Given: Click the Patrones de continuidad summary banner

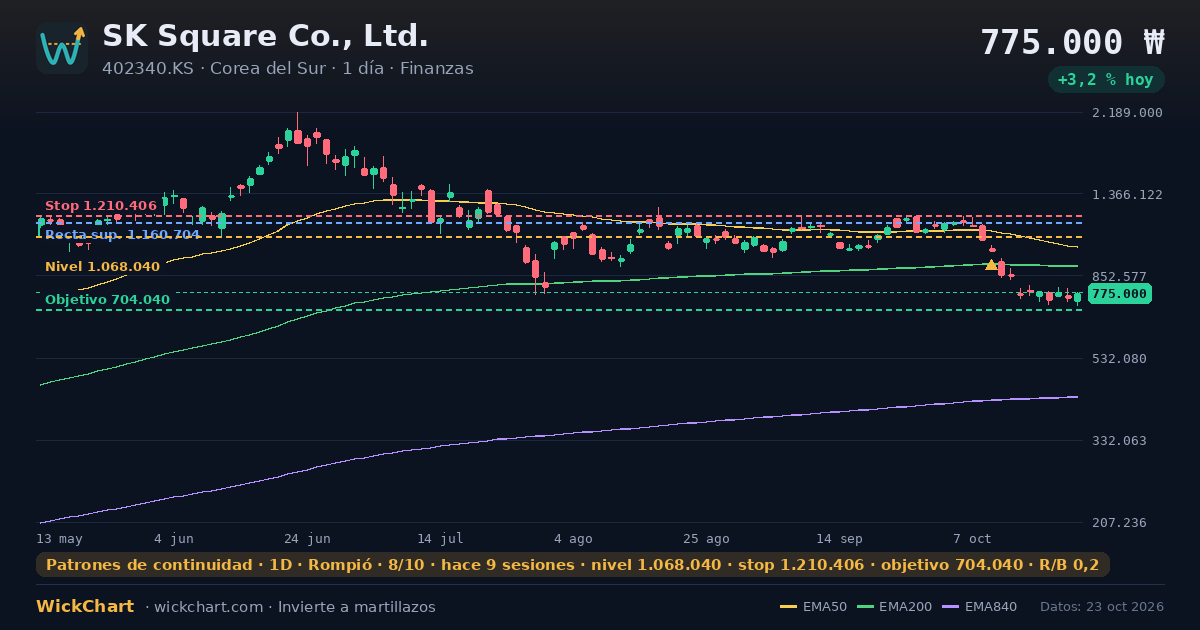Looking at the screenshot, I should coord(573,565).
